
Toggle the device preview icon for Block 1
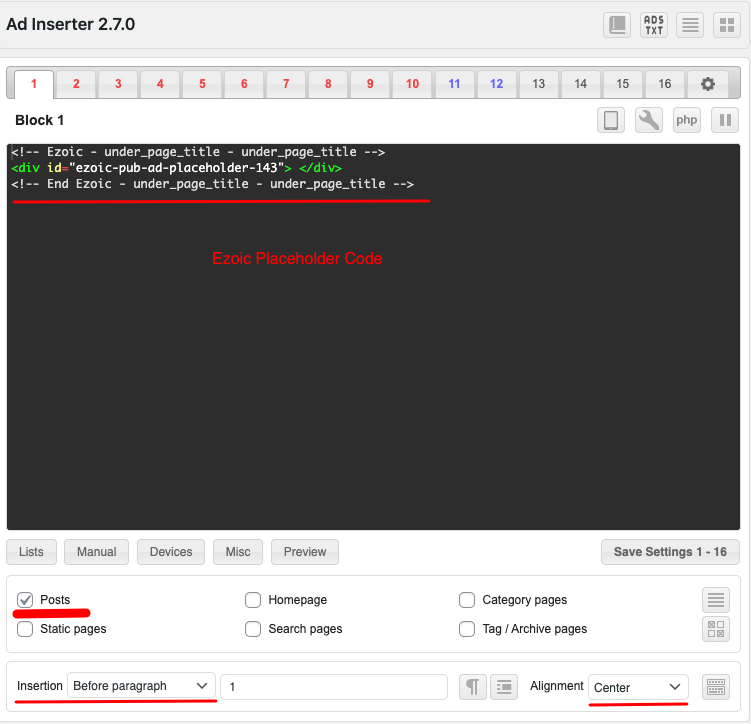pyautogui.click(x=612, y=120)
